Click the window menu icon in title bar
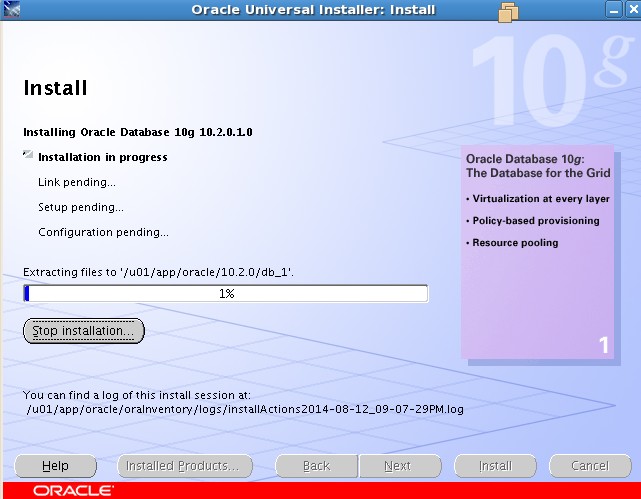Viewport: 641px width, 499px height. pyautogui.click(x=11, y=9)
